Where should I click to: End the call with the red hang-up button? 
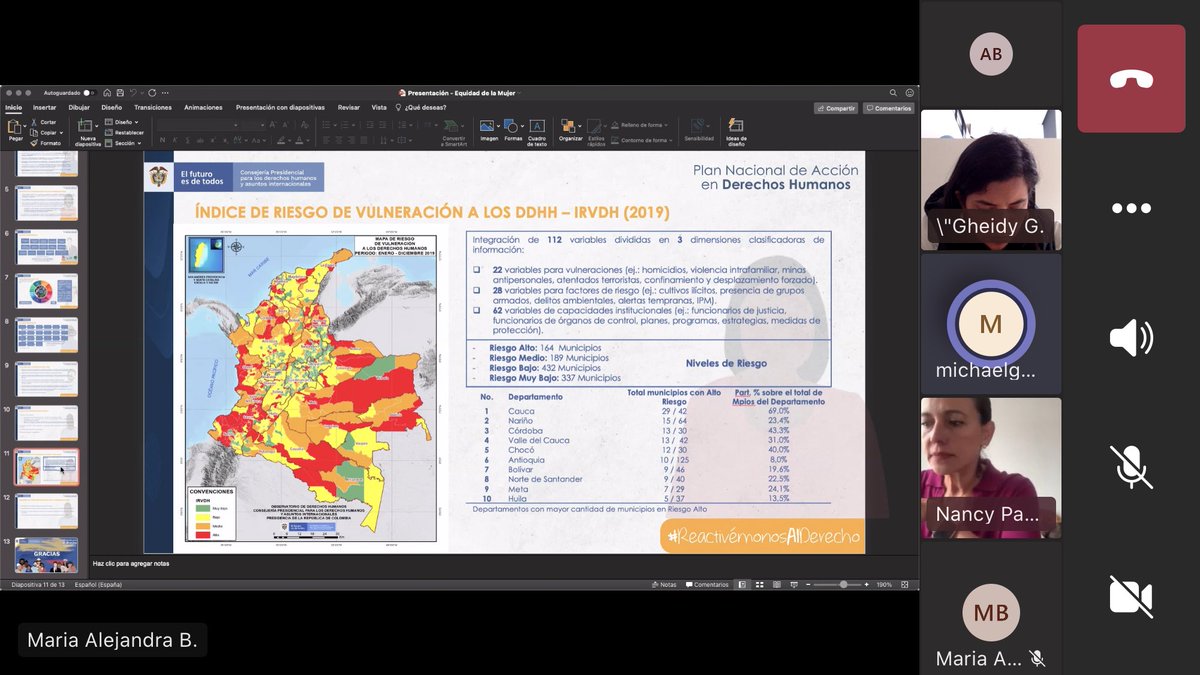[1131, 78]
